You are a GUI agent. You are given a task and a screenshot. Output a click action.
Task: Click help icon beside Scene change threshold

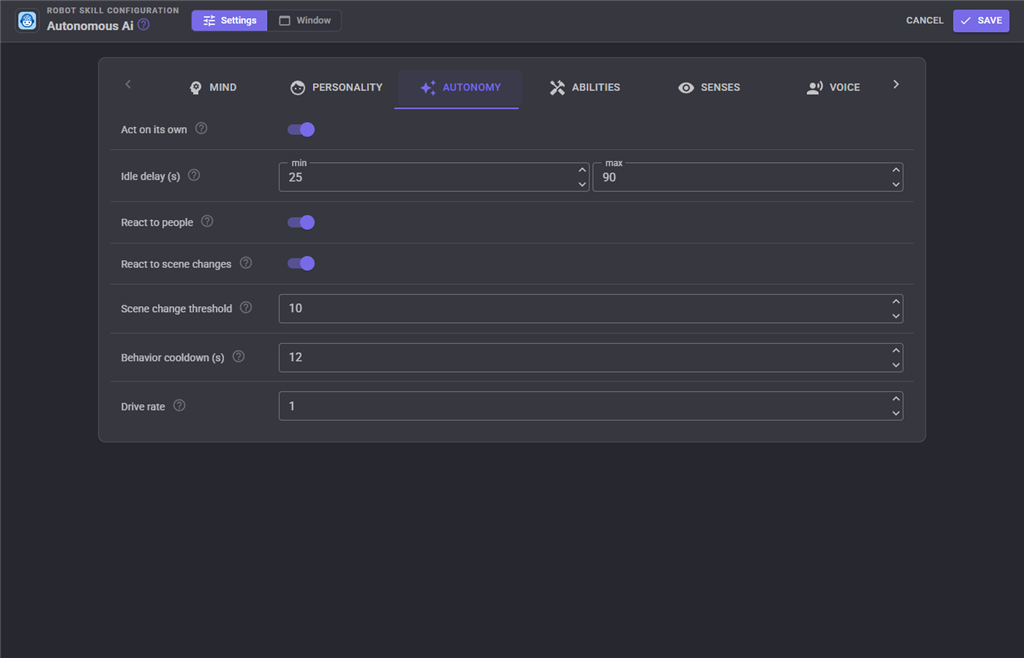click(x=246, y=307)
